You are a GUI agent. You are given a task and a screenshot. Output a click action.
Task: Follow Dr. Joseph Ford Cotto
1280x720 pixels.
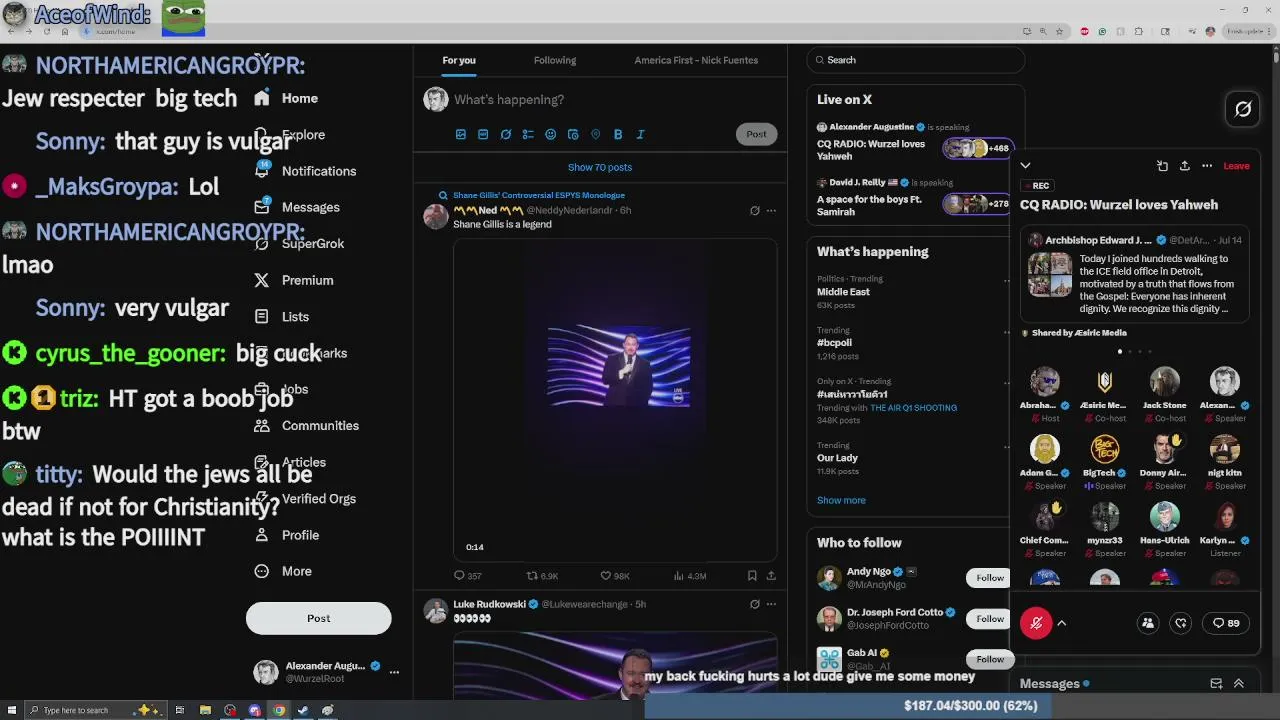coord(990,619)
